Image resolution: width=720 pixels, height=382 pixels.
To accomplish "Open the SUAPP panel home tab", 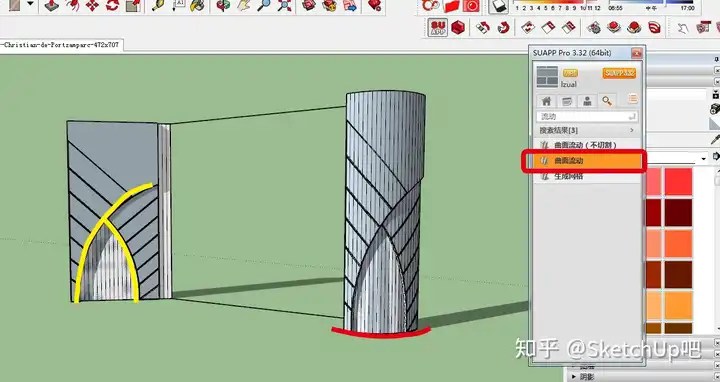I will point(546,101).
